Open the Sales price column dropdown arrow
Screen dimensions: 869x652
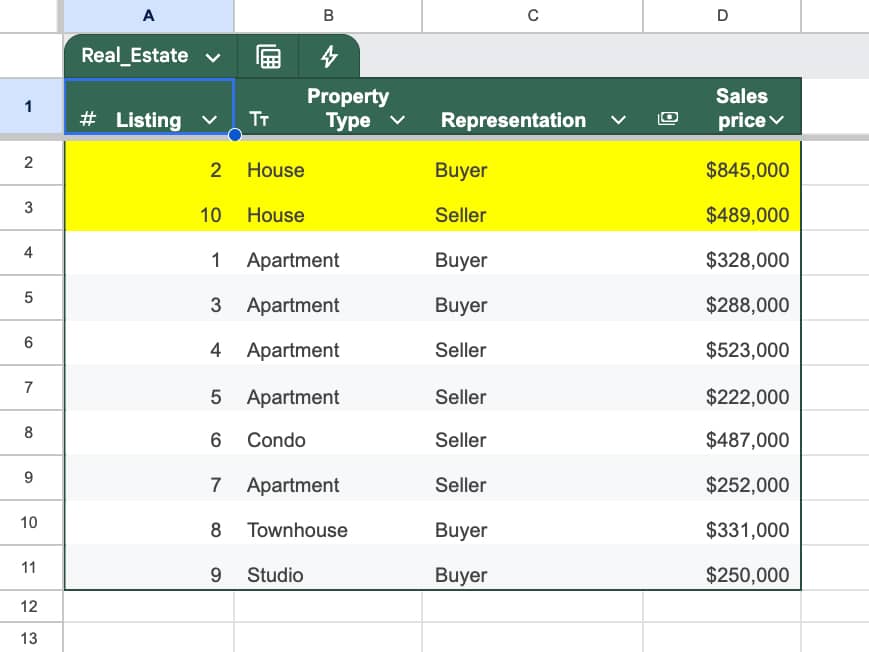[776, 120]
